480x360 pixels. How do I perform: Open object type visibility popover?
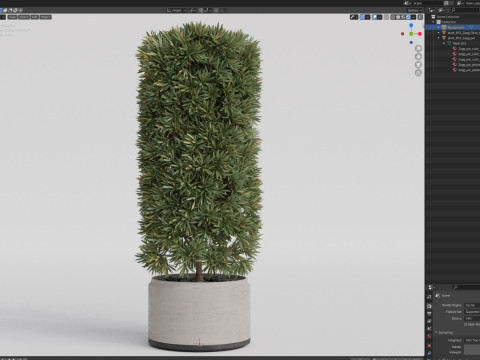tap(354, 17)
